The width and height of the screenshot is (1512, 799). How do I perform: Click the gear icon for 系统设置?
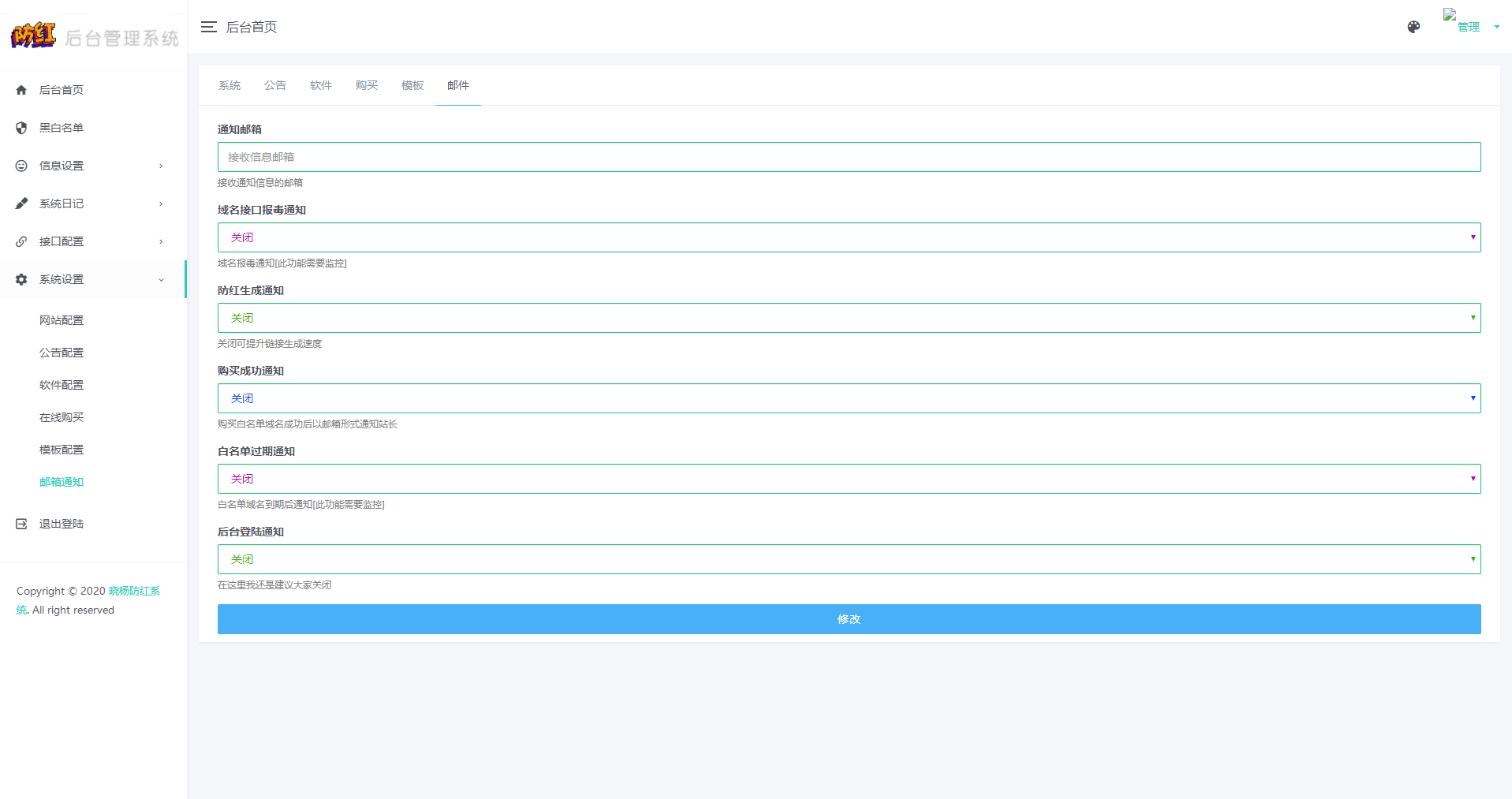point(21,279)
